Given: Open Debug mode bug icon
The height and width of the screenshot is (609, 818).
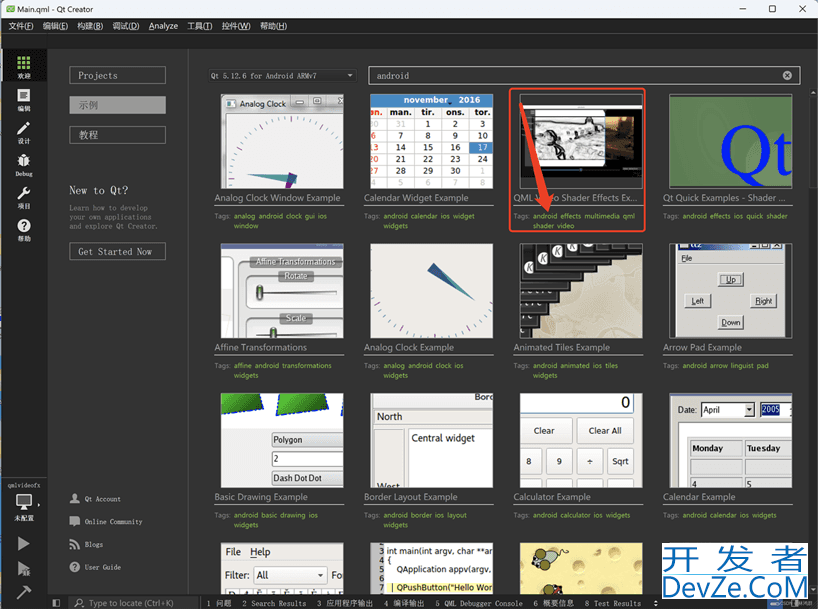Looking at the screenshot, I should (23, 160).
